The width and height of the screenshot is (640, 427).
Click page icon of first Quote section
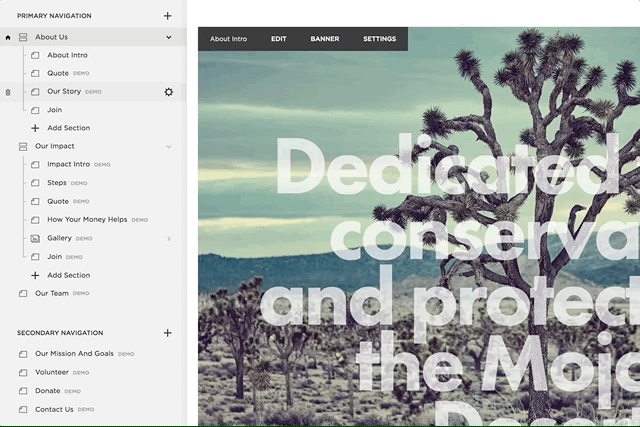pyautogui.click(x=35, y=73)
